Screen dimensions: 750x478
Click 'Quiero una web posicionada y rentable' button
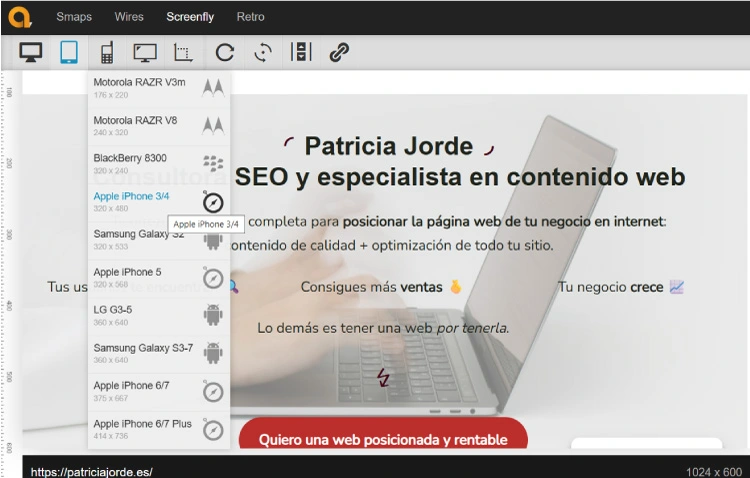(x=383, y=434)
